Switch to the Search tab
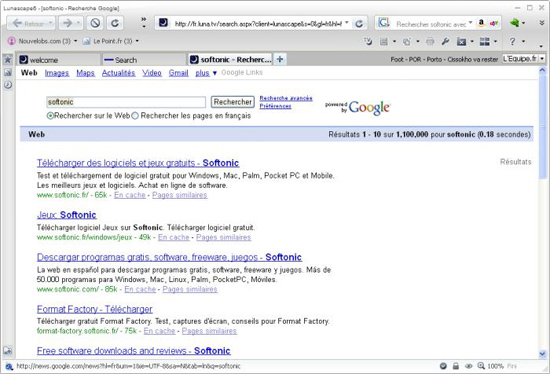Screen dimensions: 550x374 (x=143, y=60)
